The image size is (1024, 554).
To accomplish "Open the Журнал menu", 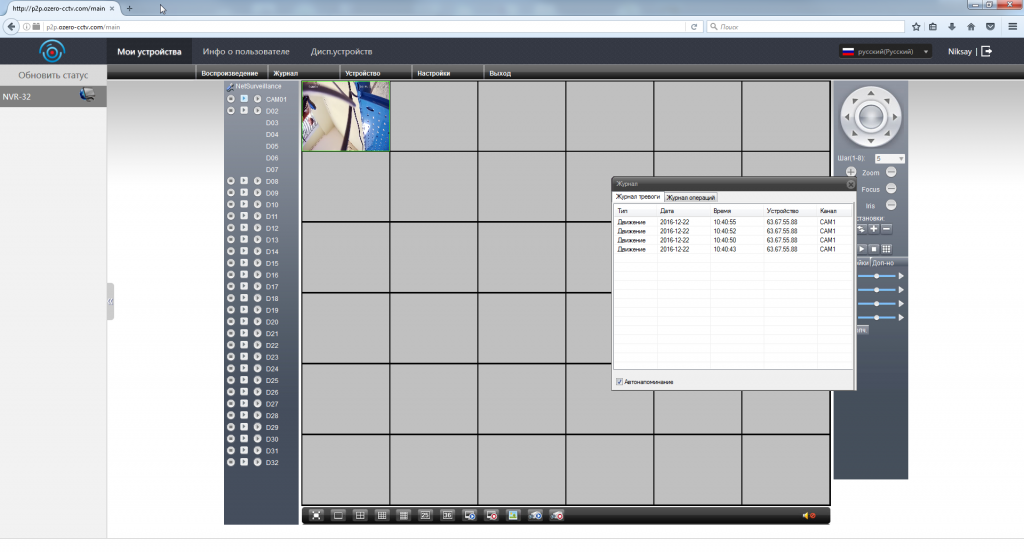I will tap(285, 73).
